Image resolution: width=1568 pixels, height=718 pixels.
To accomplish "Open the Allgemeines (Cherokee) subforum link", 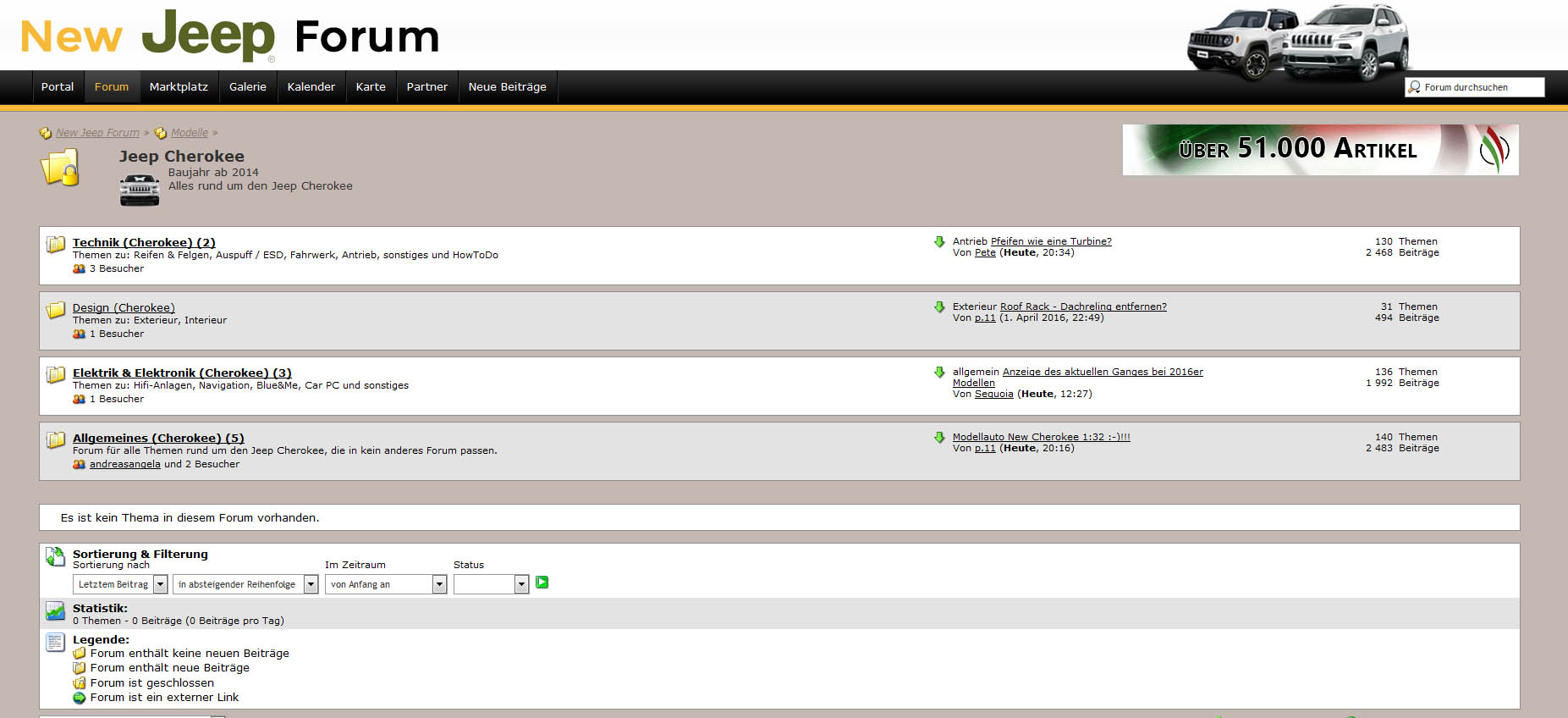I will (158, 439).
